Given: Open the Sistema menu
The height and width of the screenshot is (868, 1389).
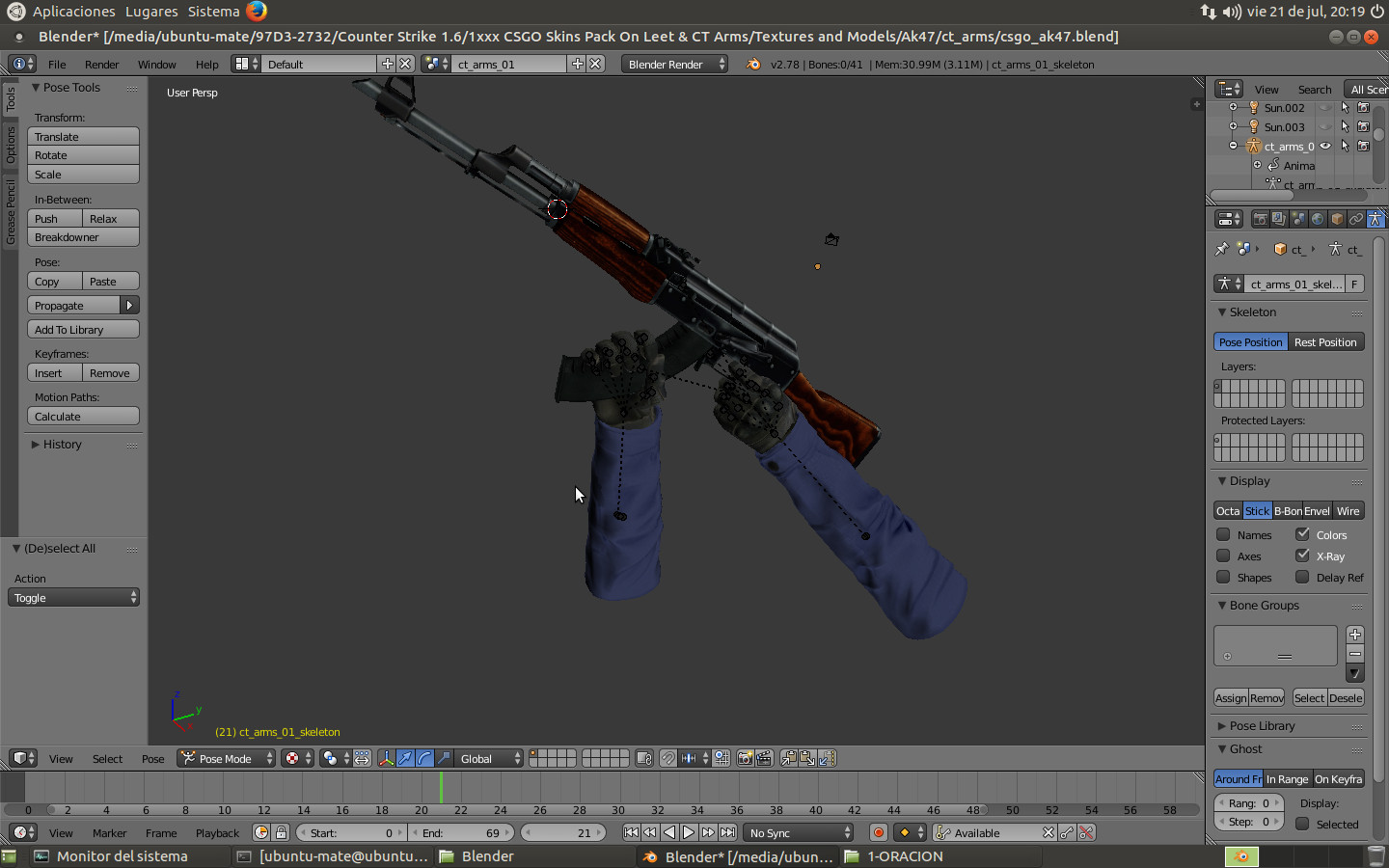Looking at the screenshot, I should (x=213, y=11).
